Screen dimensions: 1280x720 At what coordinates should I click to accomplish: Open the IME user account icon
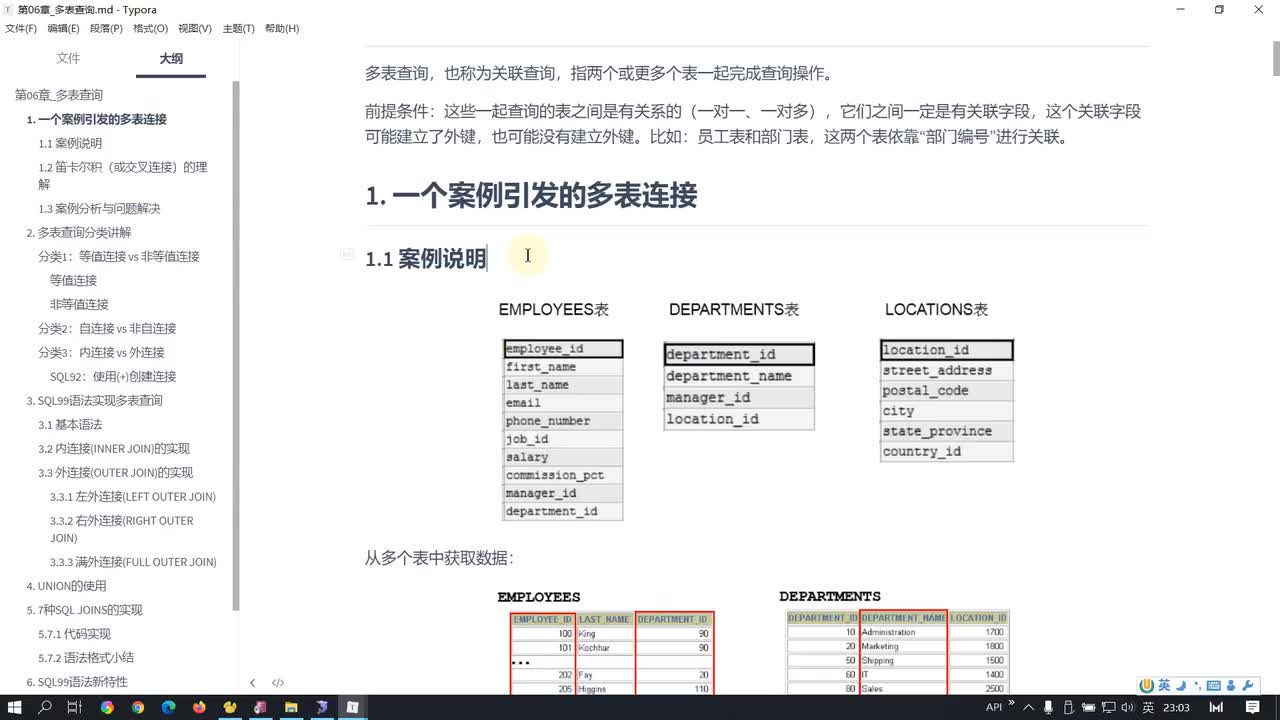click(1231, 685)
